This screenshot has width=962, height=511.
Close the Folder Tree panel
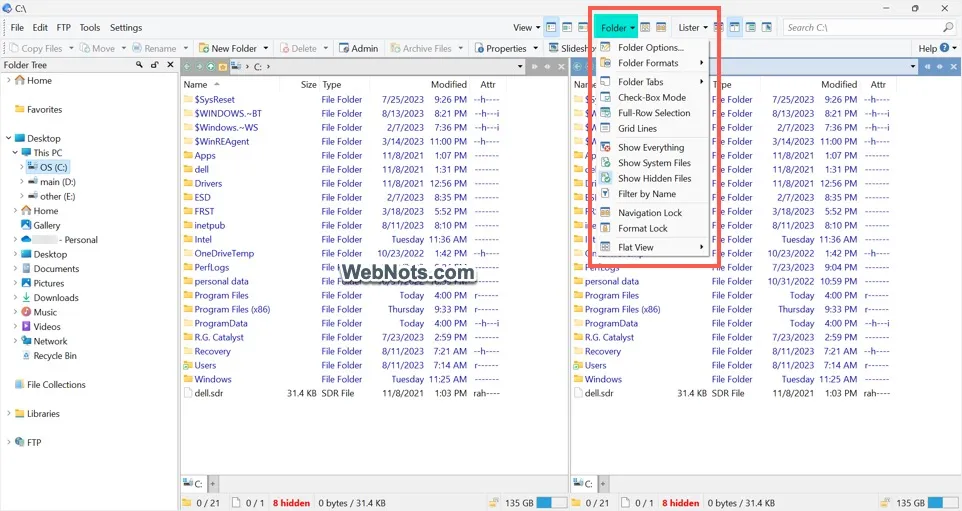pyautogui.click(x=169, y=65)
